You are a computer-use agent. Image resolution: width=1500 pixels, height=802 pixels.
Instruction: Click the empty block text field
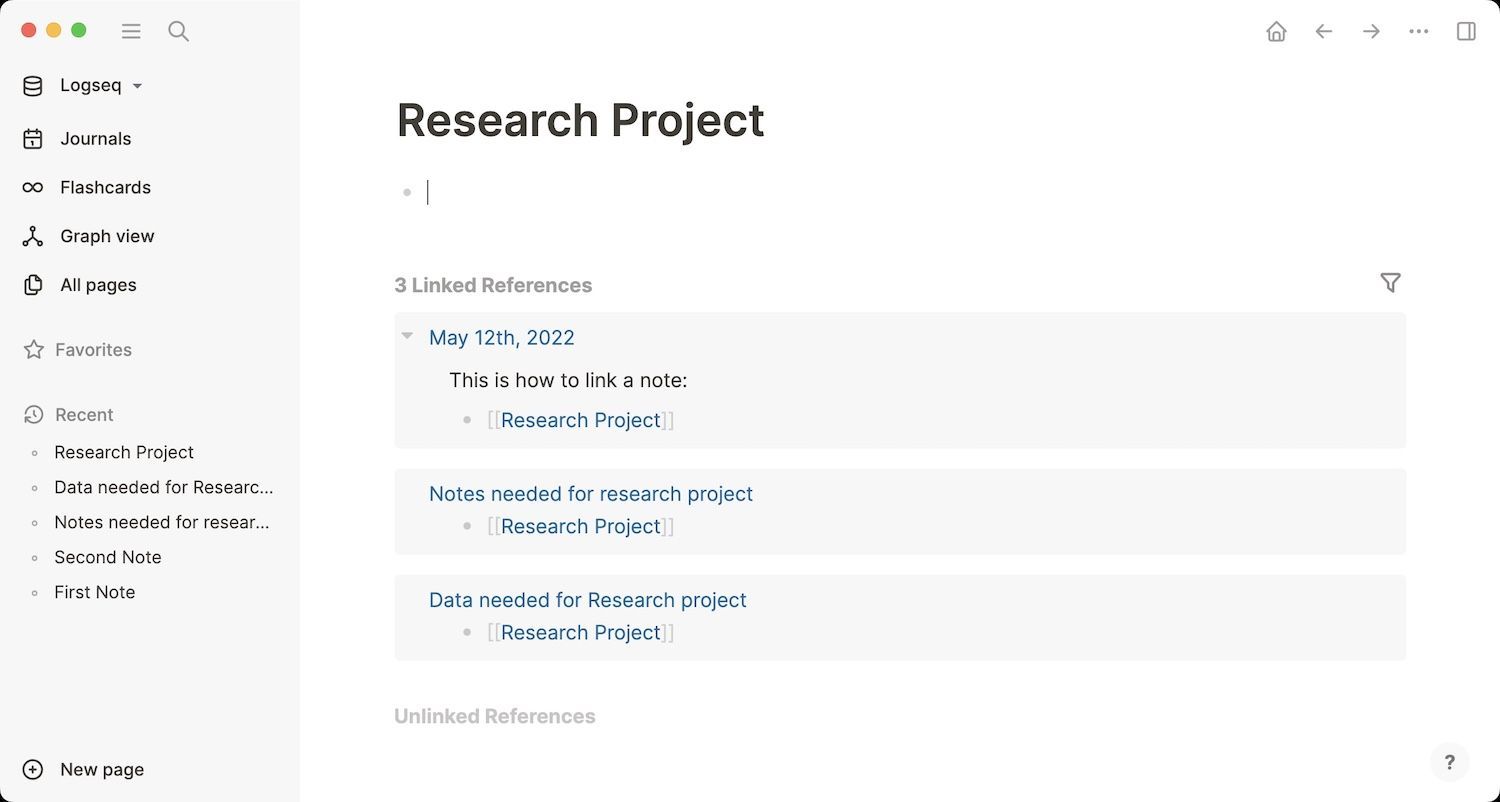pos(700,192)
